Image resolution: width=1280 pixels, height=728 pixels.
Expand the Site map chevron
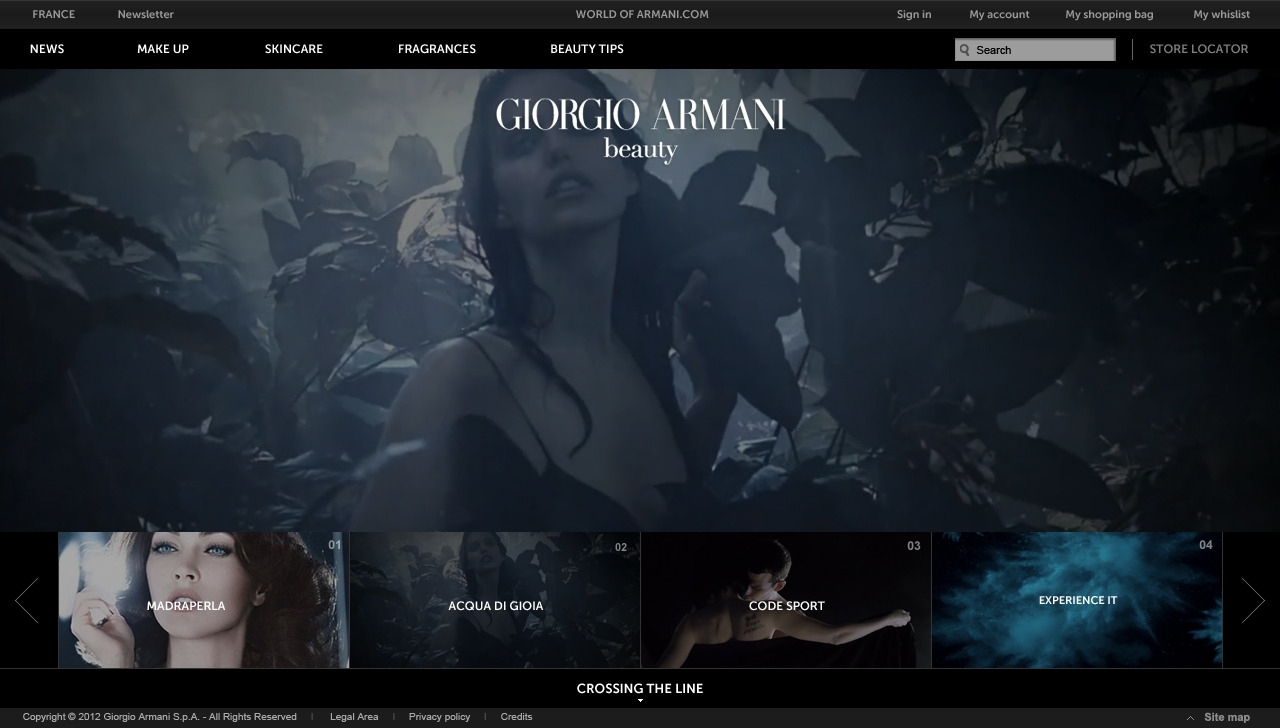(1190, 718)
